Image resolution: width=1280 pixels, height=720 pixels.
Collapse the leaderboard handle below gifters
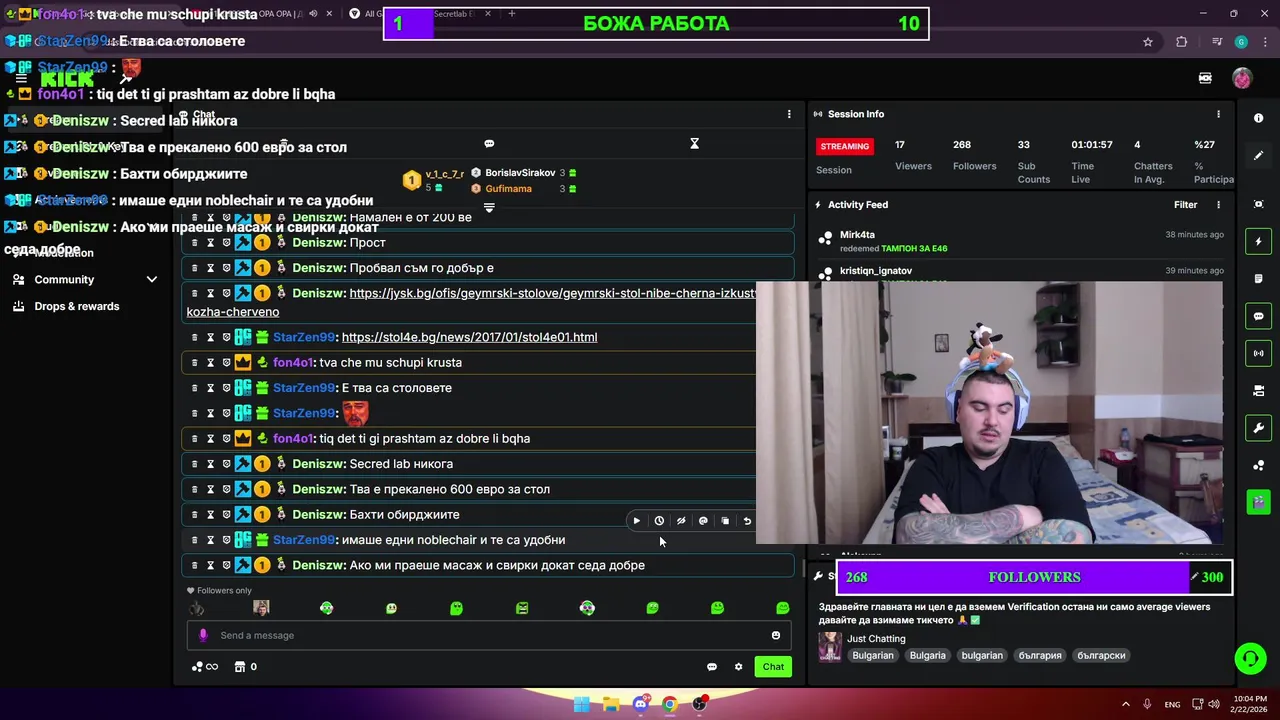[x=489, y=208]
